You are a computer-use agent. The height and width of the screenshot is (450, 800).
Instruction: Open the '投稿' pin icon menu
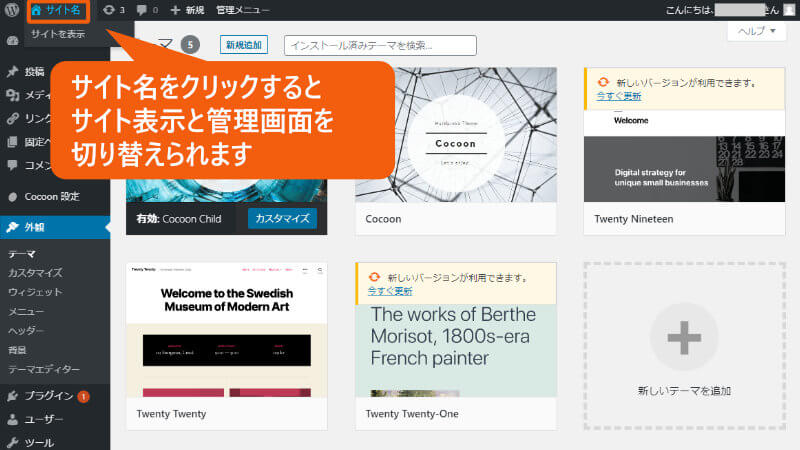[12, 71]
